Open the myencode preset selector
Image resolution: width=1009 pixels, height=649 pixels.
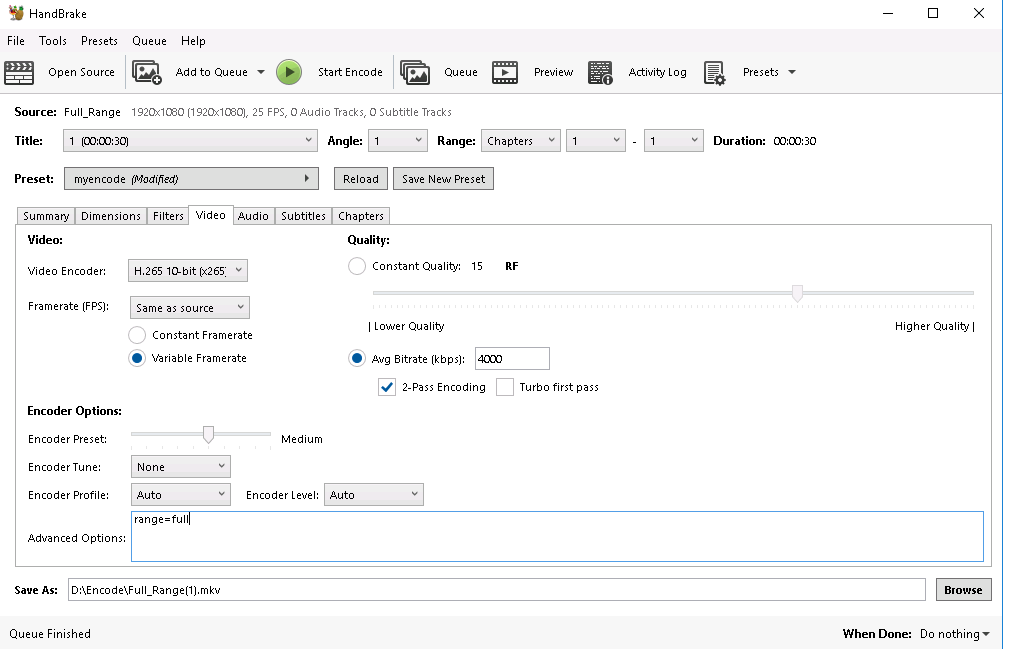tap(191, 179)
